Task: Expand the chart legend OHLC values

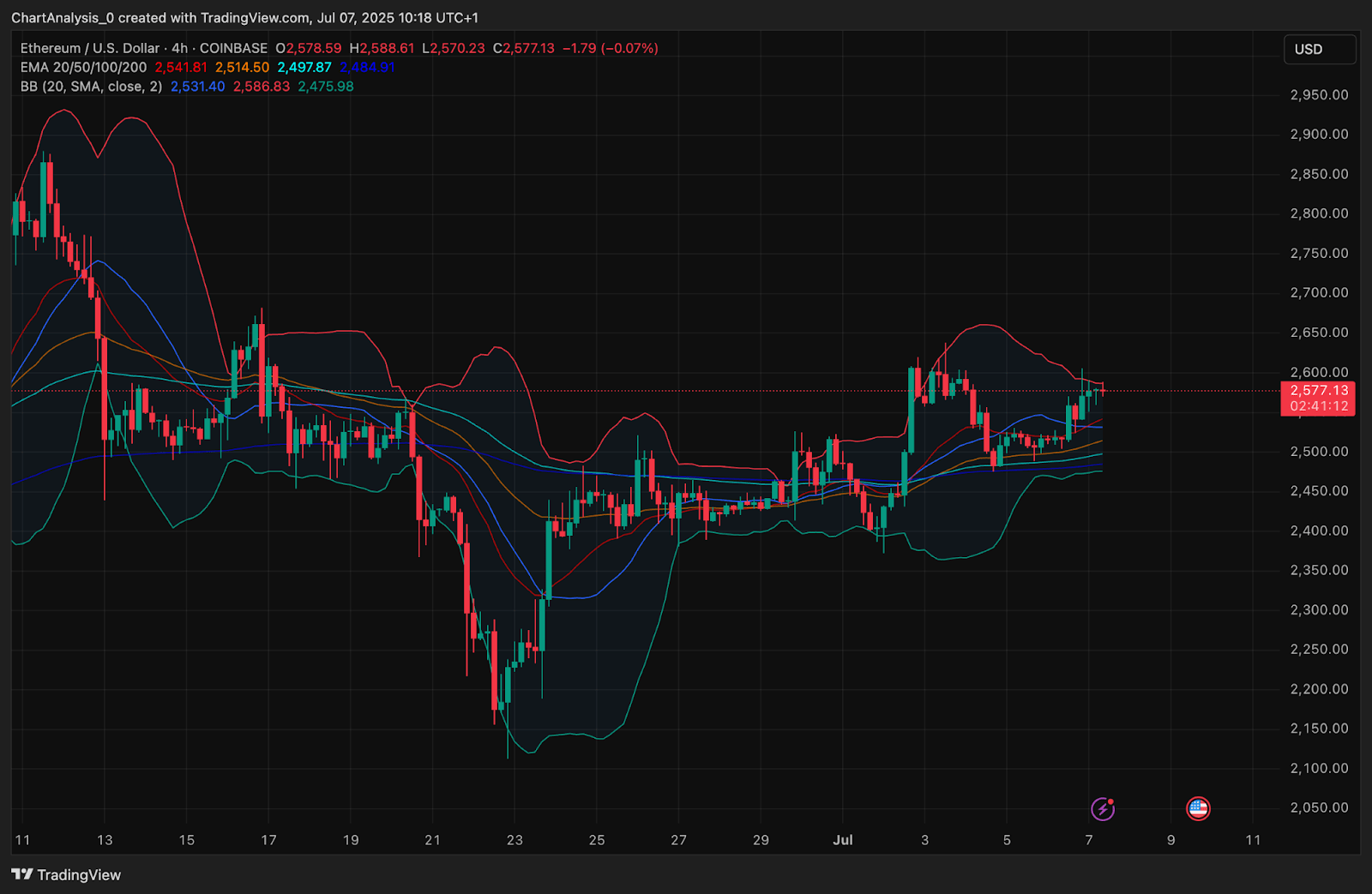Action: pyautogui.click(x=467, y=48)
